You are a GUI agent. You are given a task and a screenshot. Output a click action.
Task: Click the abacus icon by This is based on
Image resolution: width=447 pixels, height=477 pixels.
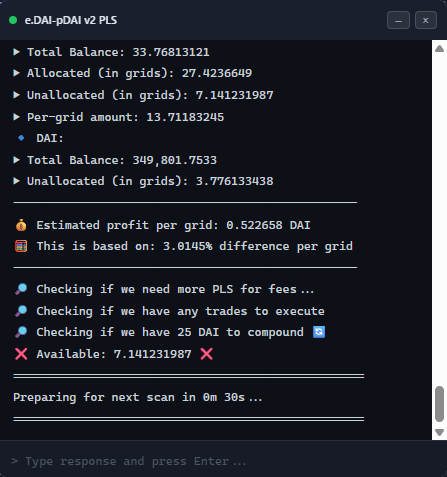[21, 247]
